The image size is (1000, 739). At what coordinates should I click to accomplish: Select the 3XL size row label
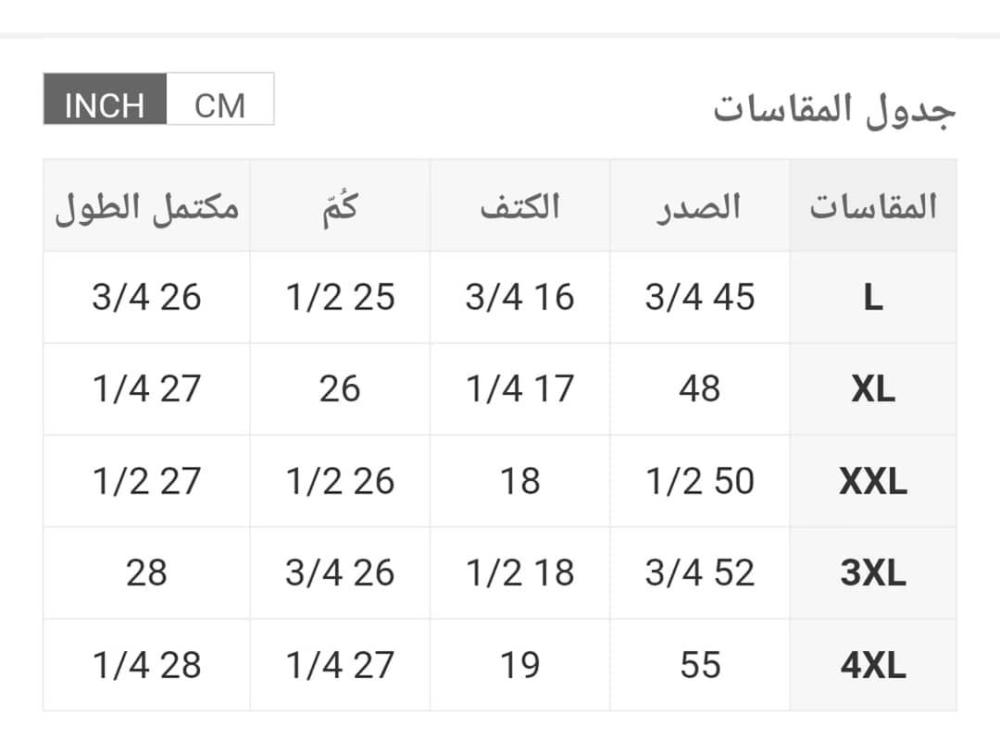tap(873, 573)
